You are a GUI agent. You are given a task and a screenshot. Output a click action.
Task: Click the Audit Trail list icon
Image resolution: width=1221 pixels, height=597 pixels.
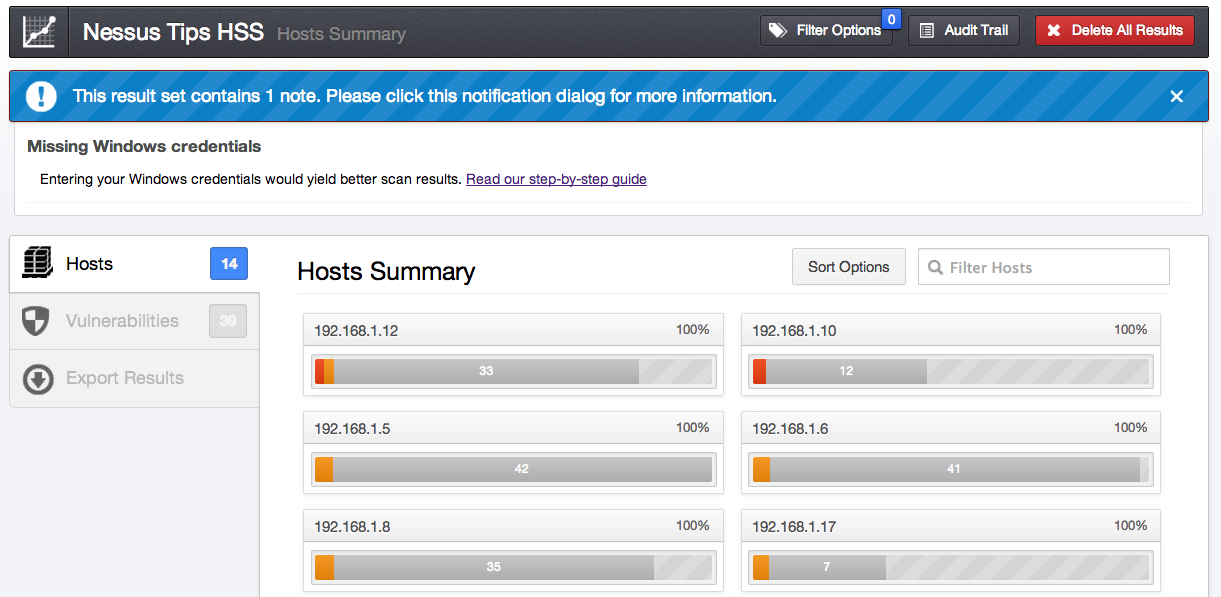tap(926, 31)
